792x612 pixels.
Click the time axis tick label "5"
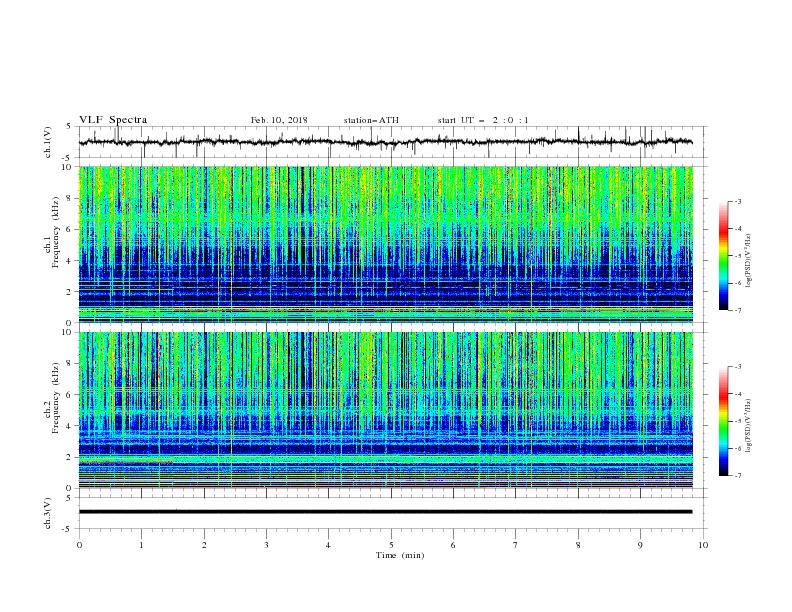(x=391, y=545)
